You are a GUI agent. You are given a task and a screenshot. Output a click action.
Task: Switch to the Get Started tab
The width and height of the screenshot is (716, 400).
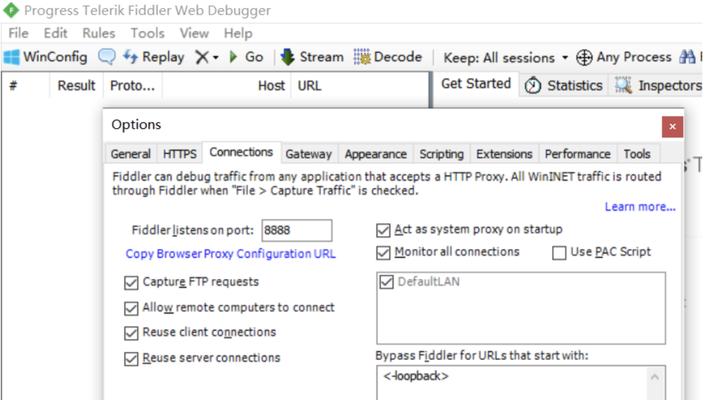(476, 84)
